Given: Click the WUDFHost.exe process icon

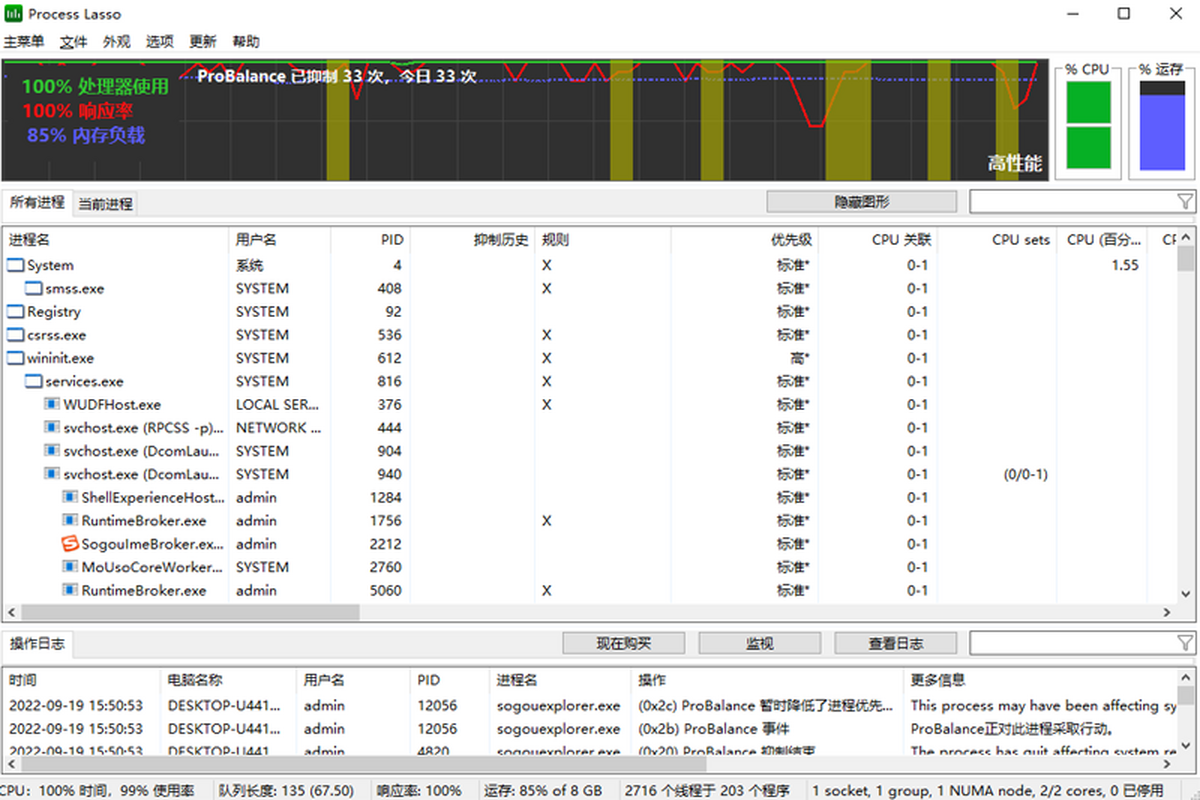Looking at the screenshot, I should 52,405.
